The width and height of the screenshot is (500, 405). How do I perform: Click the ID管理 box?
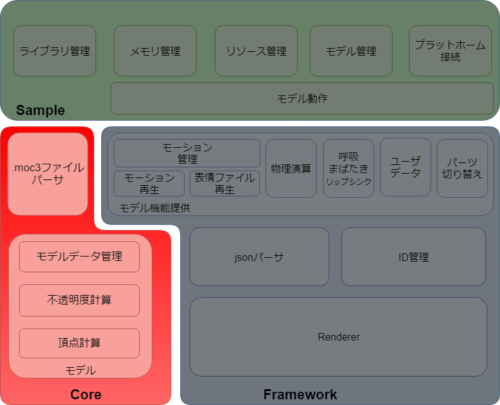coord(413,257)
